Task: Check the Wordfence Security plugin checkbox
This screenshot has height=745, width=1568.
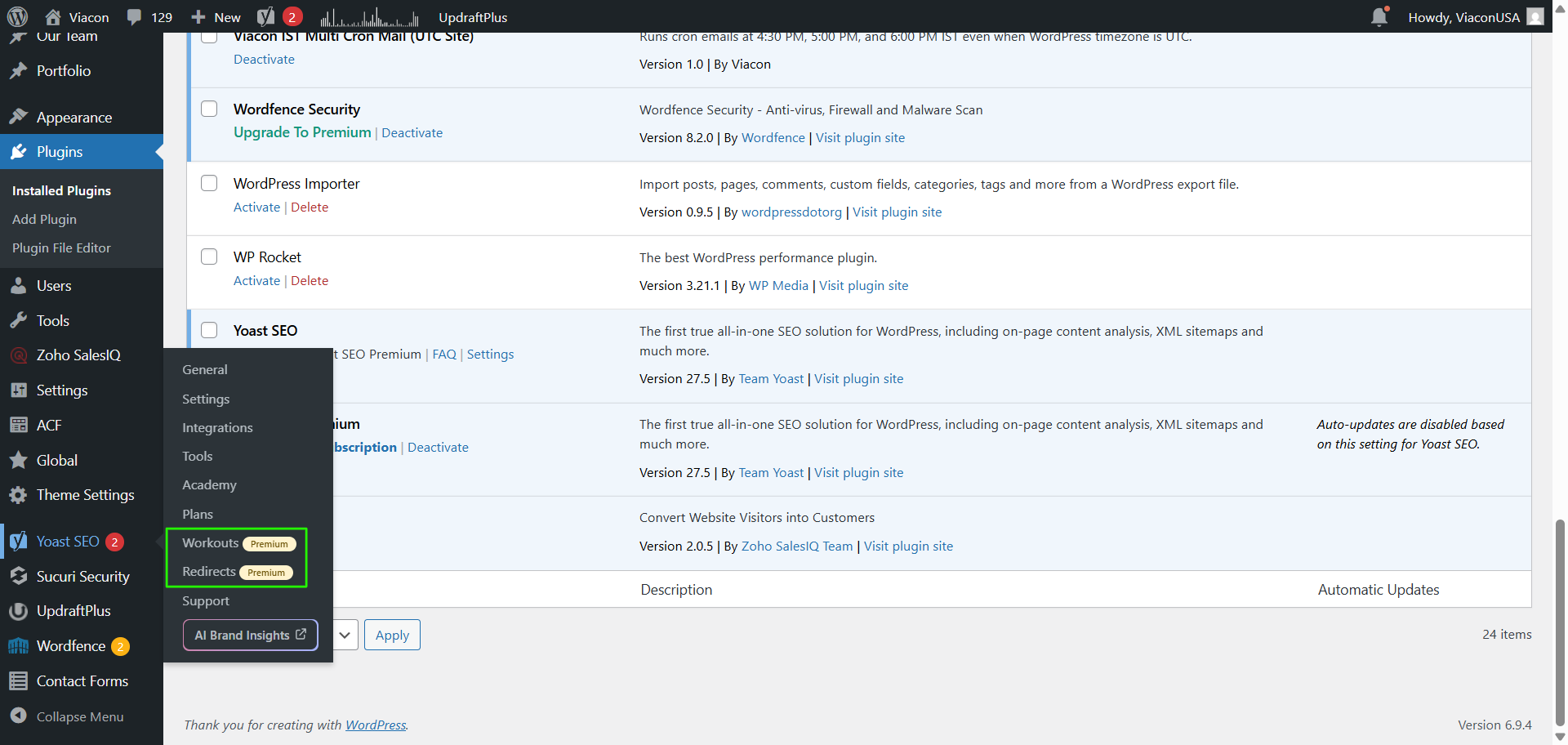Action: pyautogui.click(x=209, y=109)
